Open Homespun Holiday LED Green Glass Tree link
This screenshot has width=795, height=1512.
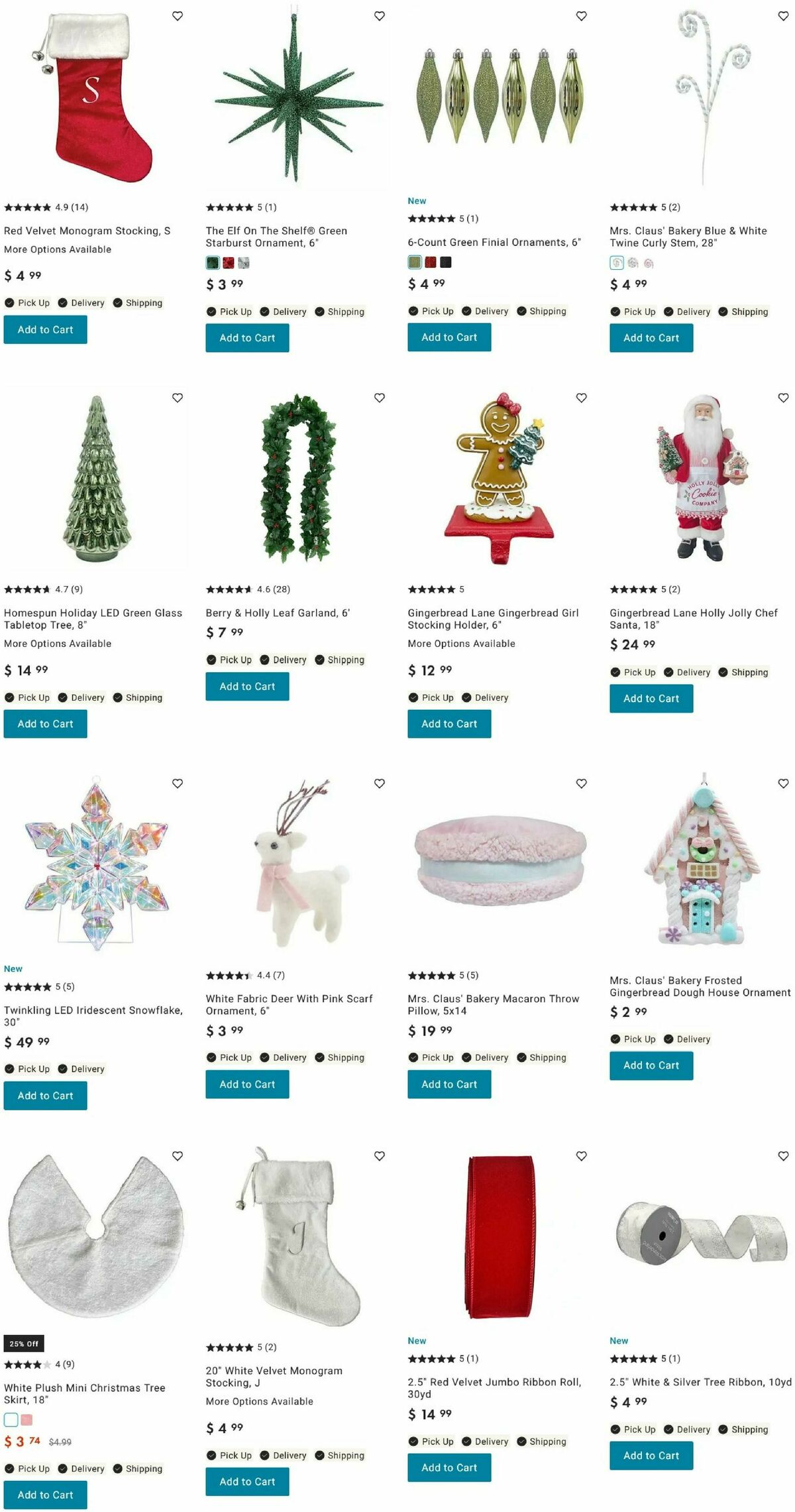93,619
